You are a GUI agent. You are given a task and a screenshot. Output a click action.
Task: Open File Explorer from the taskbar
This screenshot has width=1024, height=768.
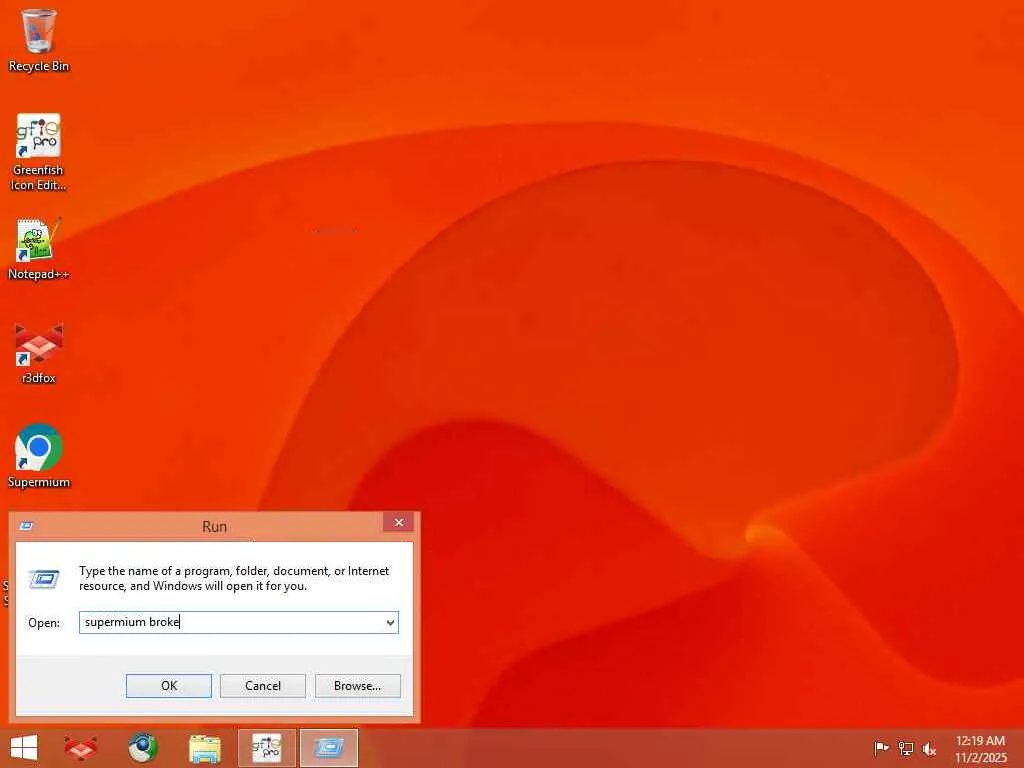(204, 748)
